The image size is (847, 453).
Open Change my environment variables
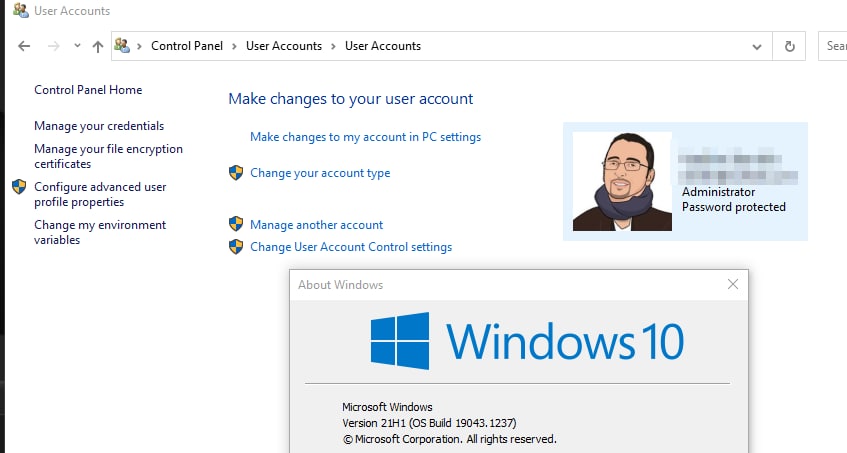100,232
